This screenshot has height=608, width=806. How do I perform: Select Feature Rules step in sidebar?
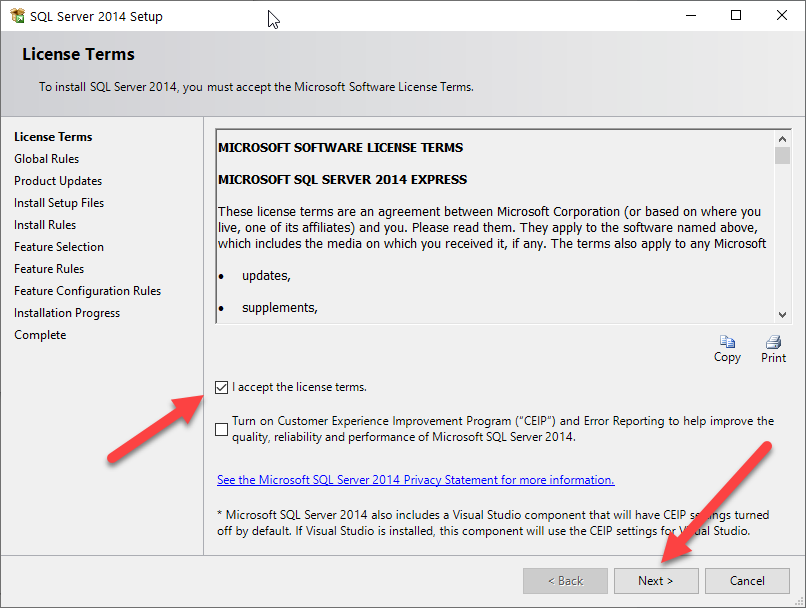coord(49,269)
